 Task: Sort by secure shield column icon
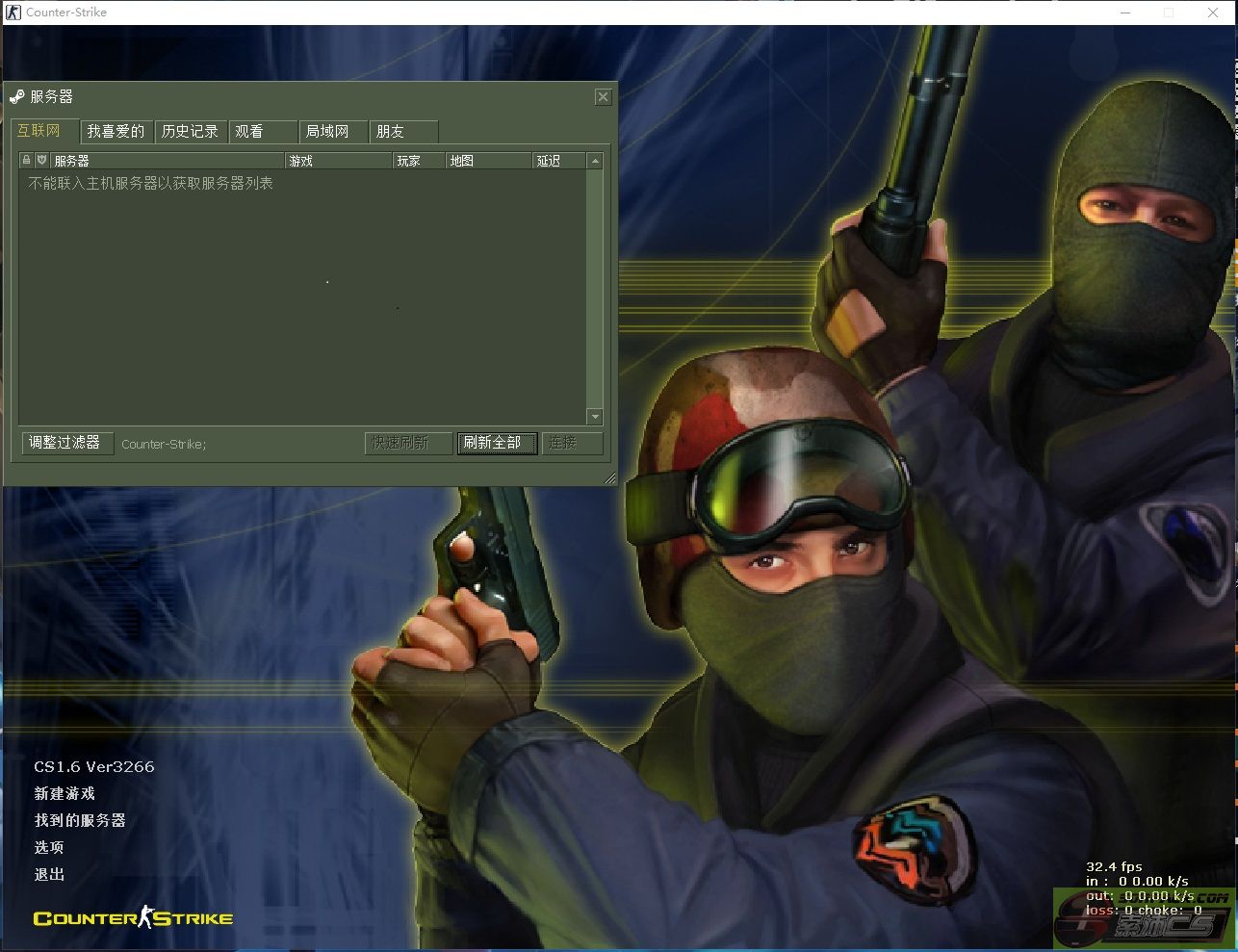pyautogui.click(x=42, y=161)
